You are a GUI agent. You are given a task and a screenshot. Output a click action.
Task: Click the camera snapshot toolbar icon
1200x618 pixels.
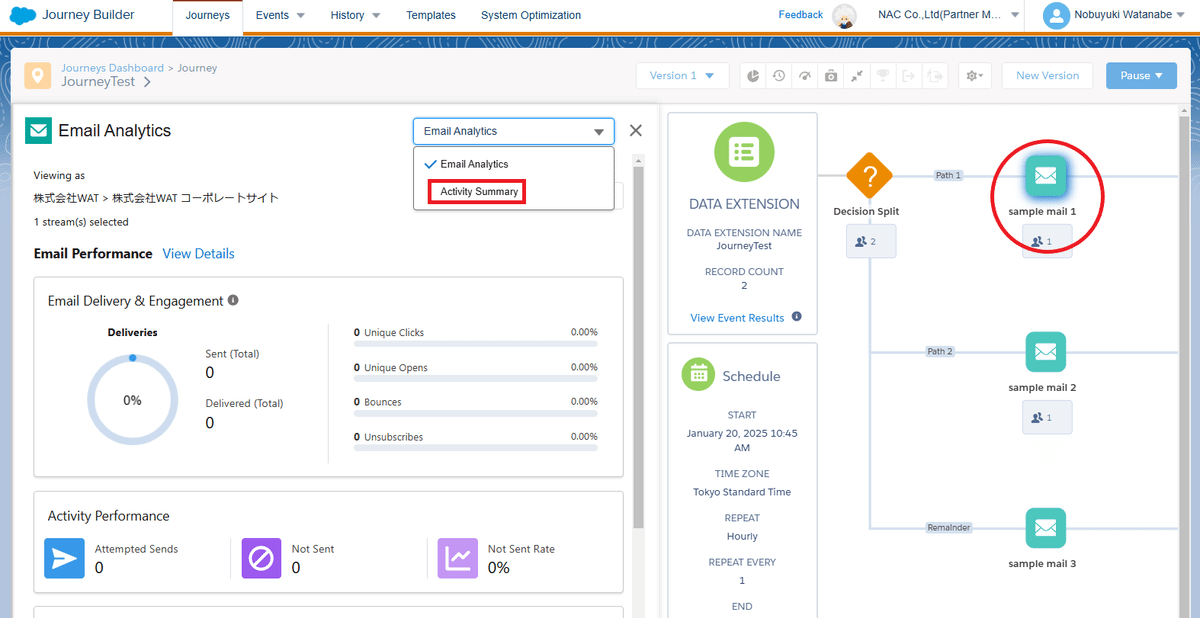pos(831,76)
